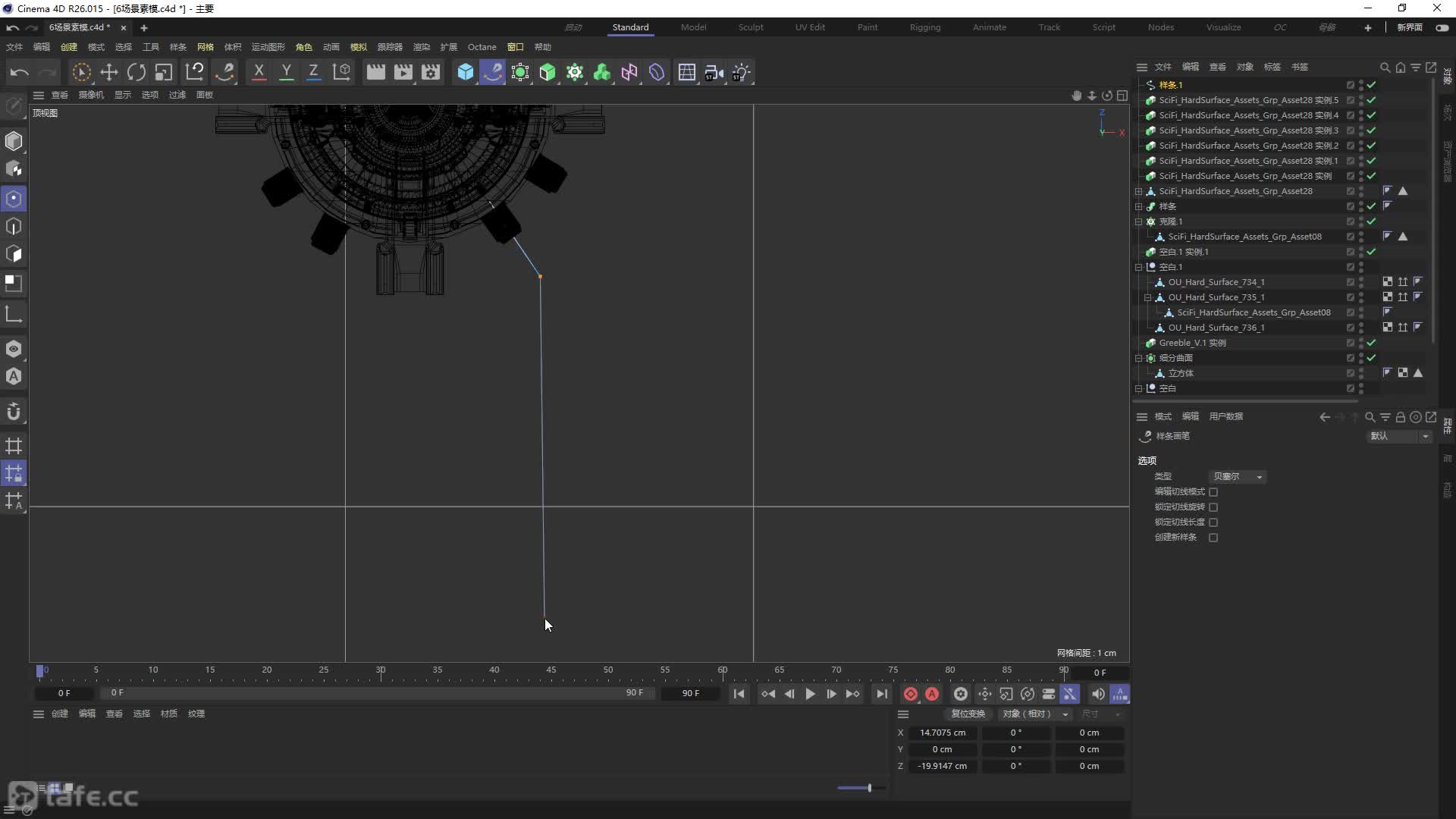Open 用户数据 in attribute manager
This screenshot has height=819, width=1456.
point(1226,417)
